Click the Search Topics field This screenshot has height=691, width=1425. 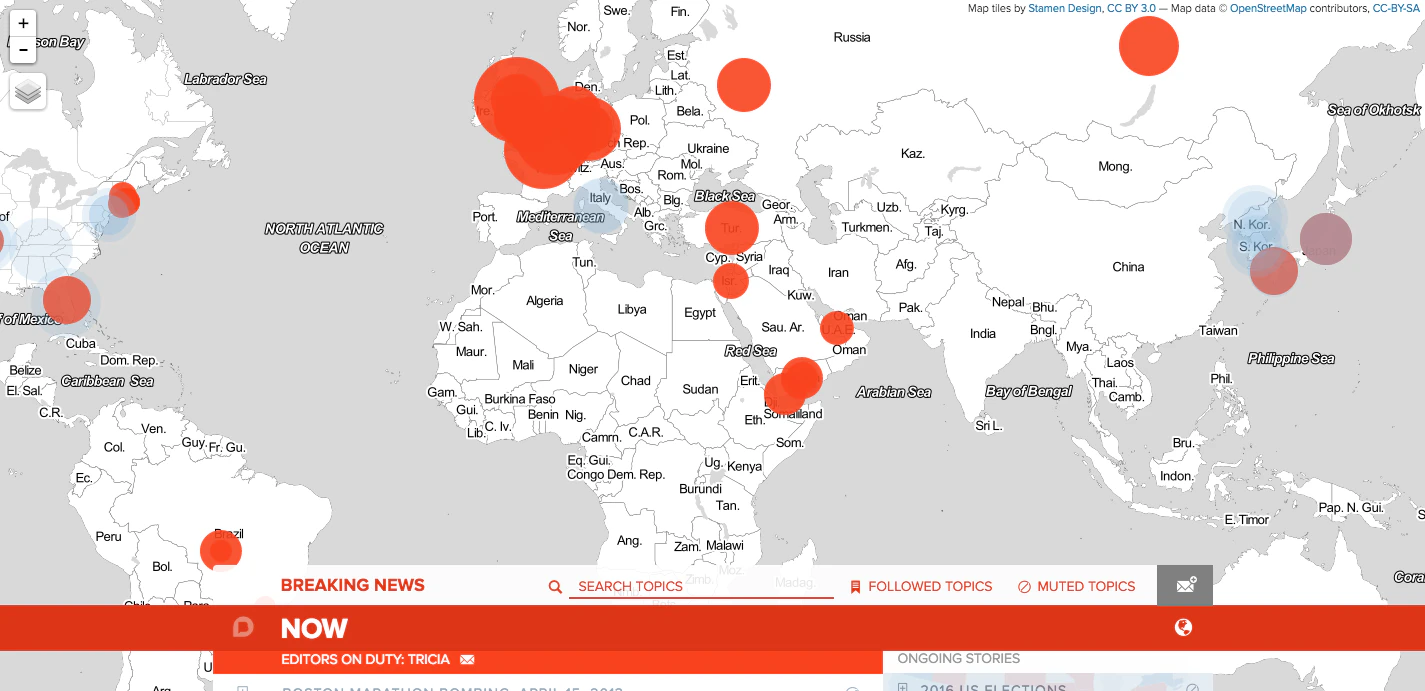pyautogui.click(x=701, y=586)
